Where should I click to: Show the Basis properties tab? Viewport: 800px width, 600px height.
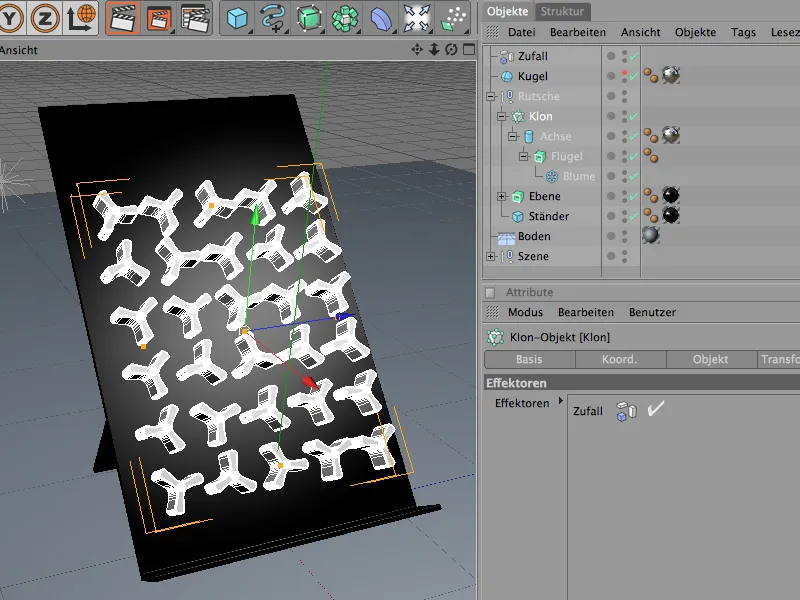tap(529, 360)
